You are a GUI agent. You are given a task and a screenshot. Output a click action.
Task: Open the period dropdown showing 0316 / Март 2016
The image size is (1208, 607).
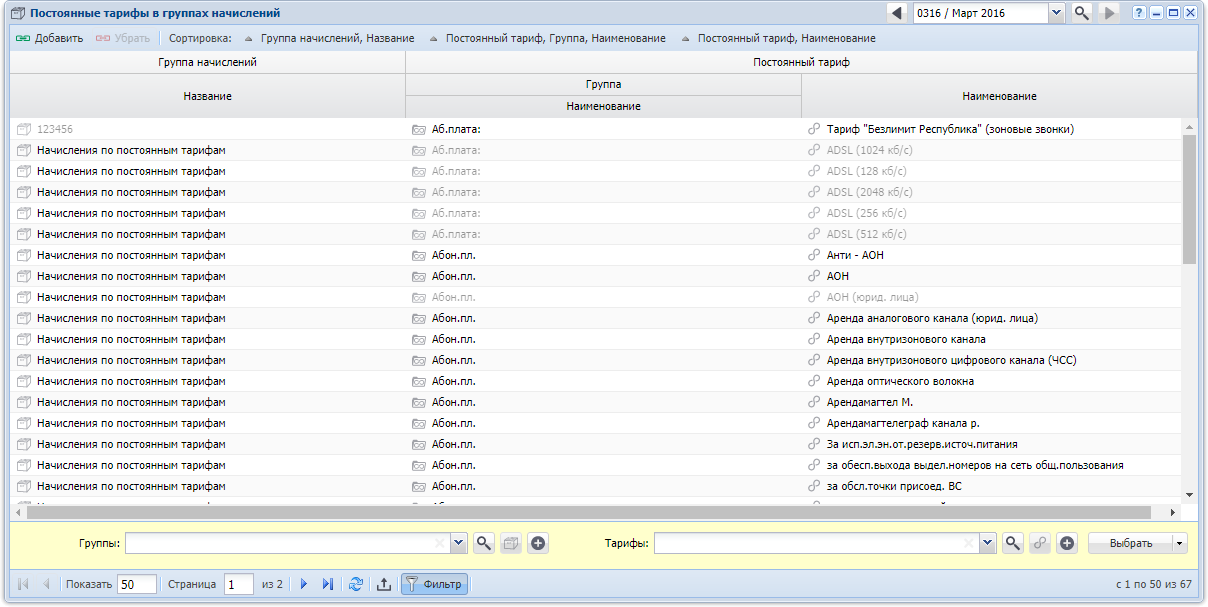pyautogui.click(x=1056, y=13)
